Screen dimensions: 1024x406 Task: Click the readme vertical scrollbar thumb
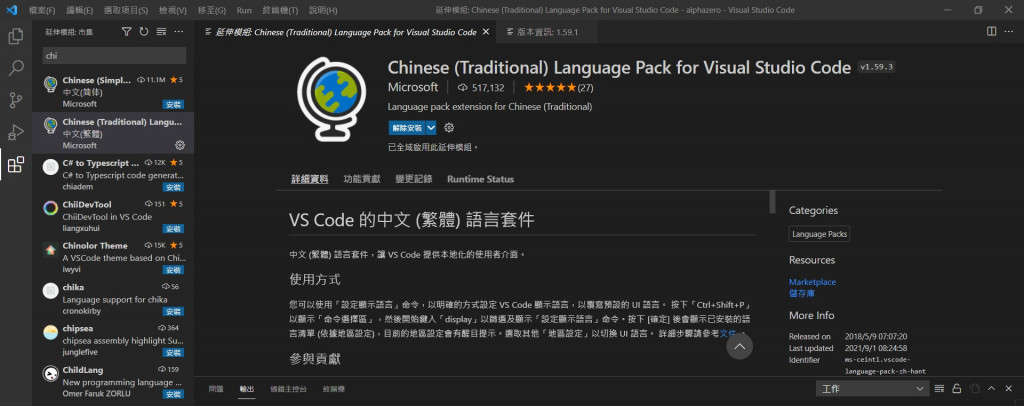click(x=772, y=202)
